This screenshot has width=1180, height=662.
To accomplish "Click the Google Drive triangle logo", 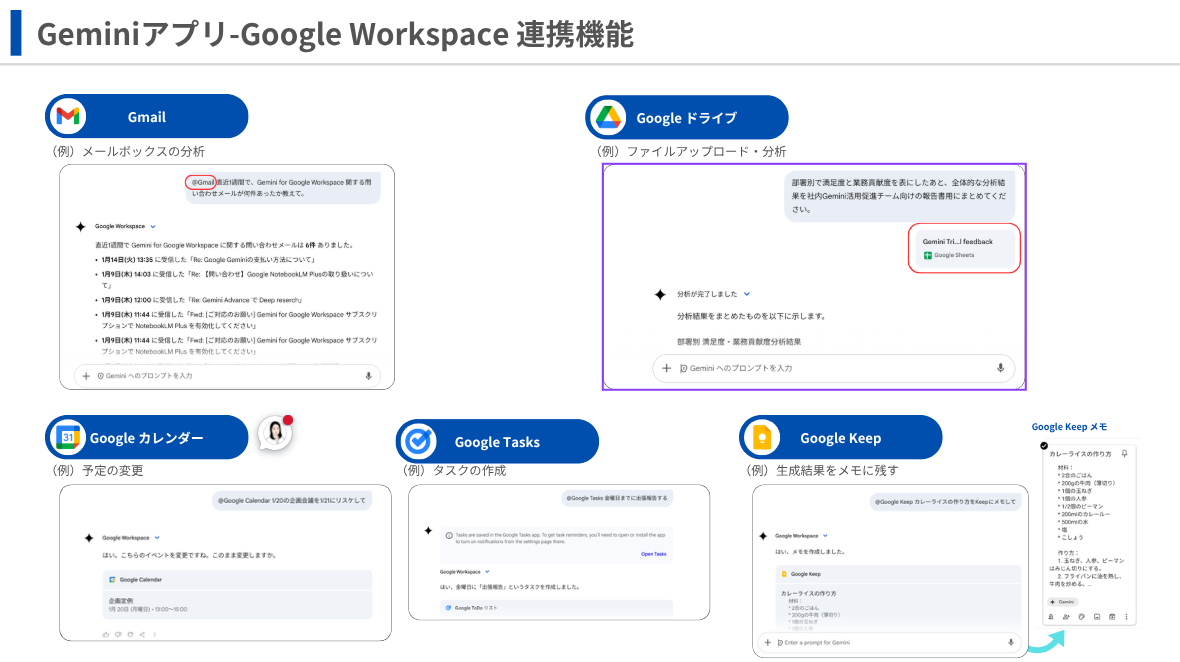I will [608, 117].
